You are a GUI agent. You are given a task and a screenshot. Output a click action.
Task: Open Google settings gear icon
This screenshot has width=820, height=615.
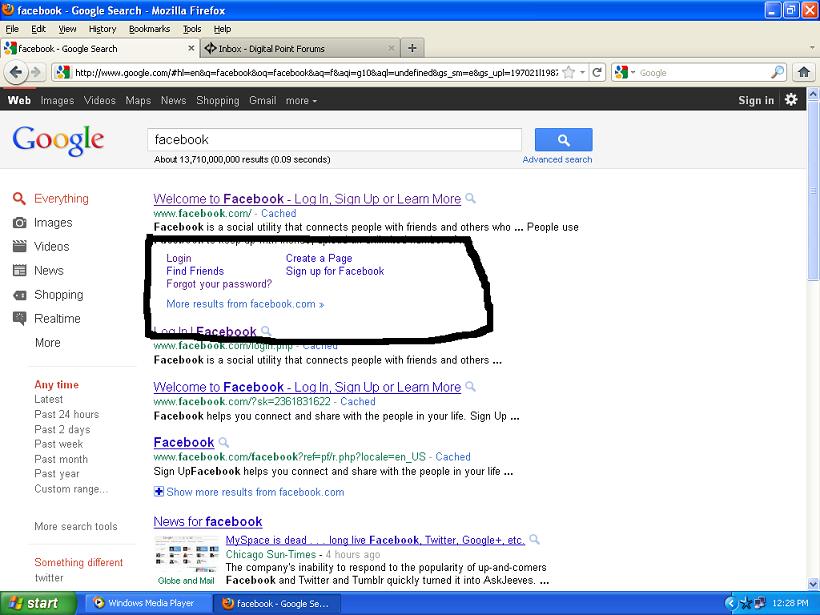click(x=791, y=99)
